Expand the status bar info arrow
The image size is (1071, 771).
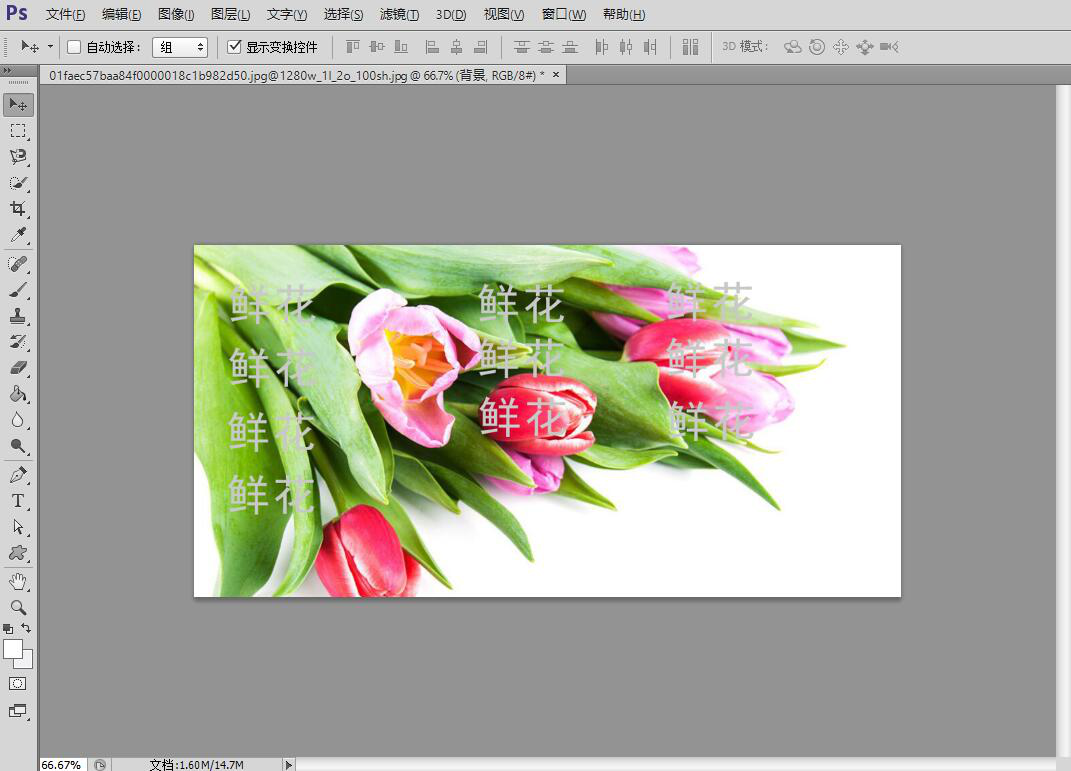(289, 764)
